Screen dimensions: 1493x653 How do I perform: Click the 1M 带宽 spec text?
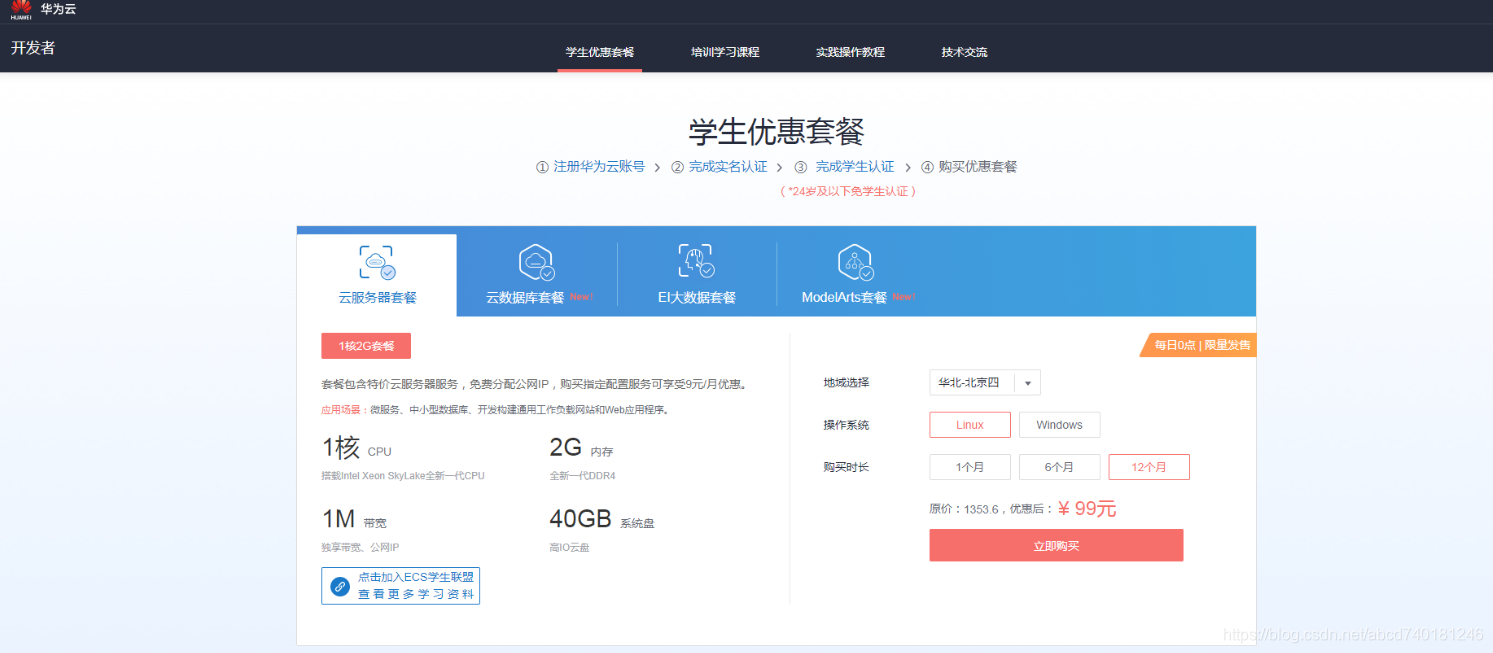pyautogui.click(x=354, y=519)
